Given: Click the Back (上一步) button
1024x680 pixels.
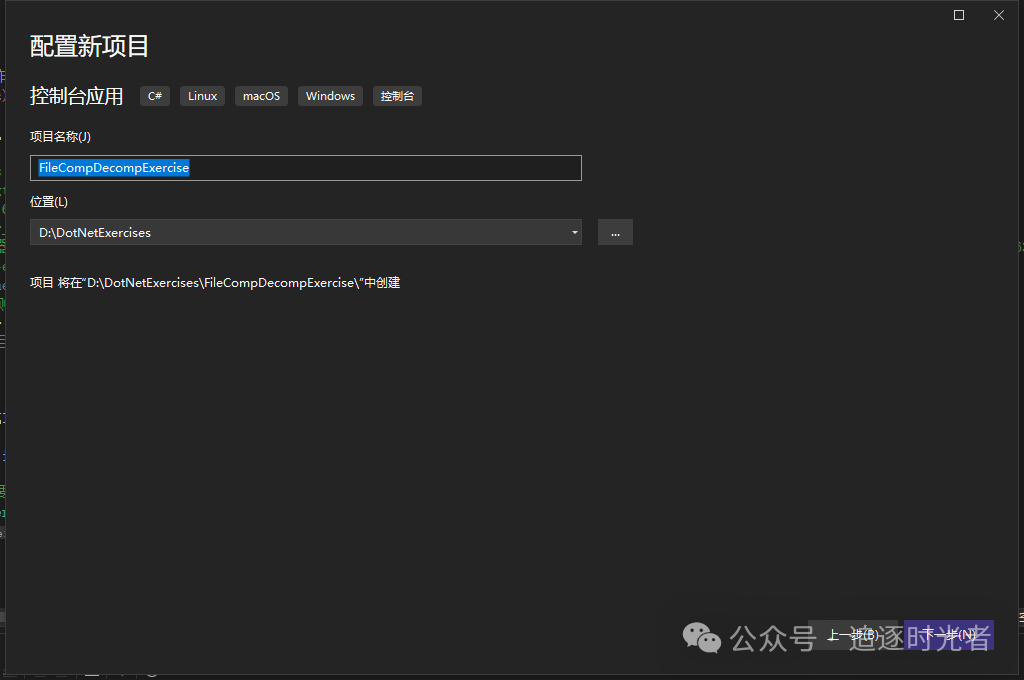Looking at the screenshot, I should 853,635.
